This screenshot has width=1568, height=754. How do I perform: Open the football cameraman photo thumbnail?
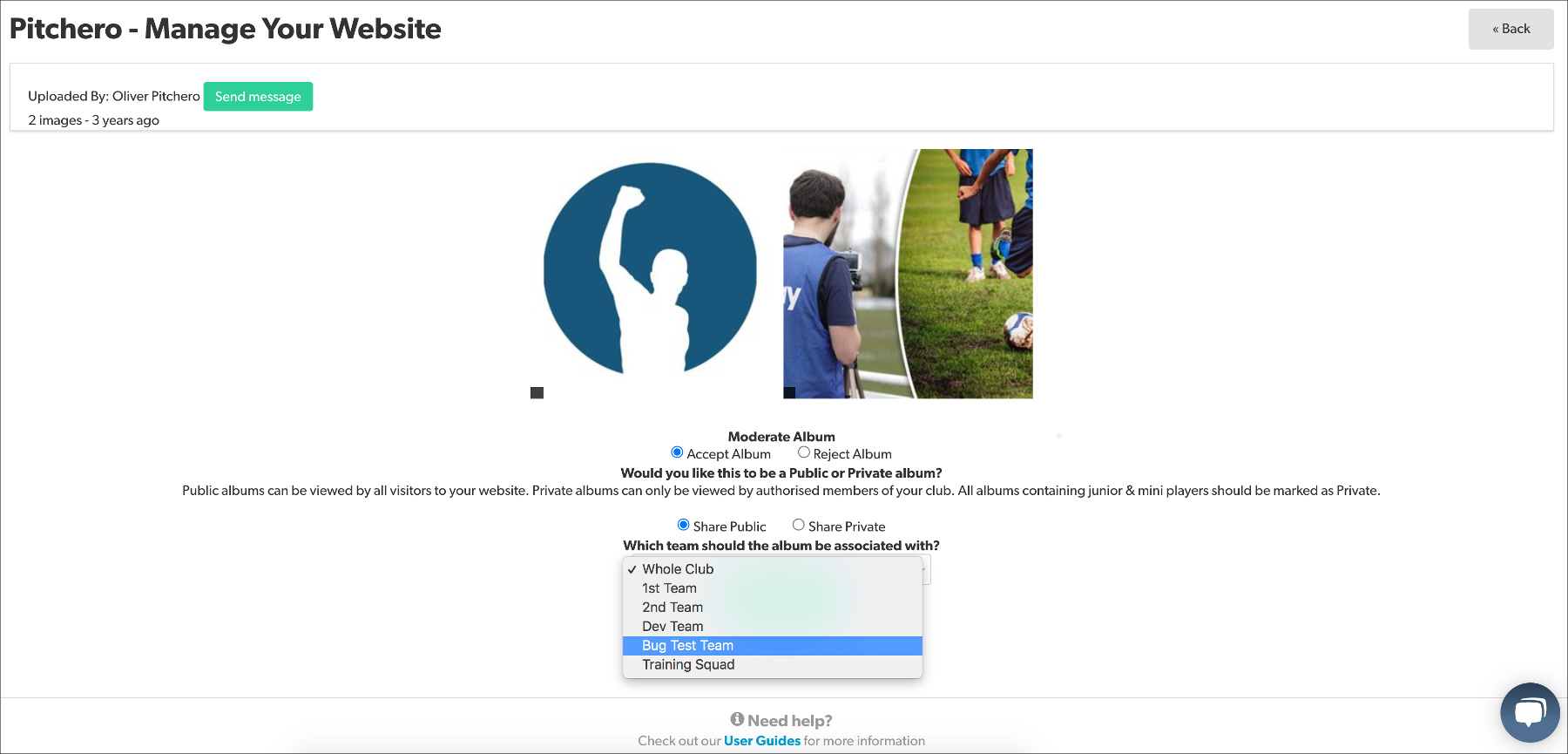pos(908,274)
